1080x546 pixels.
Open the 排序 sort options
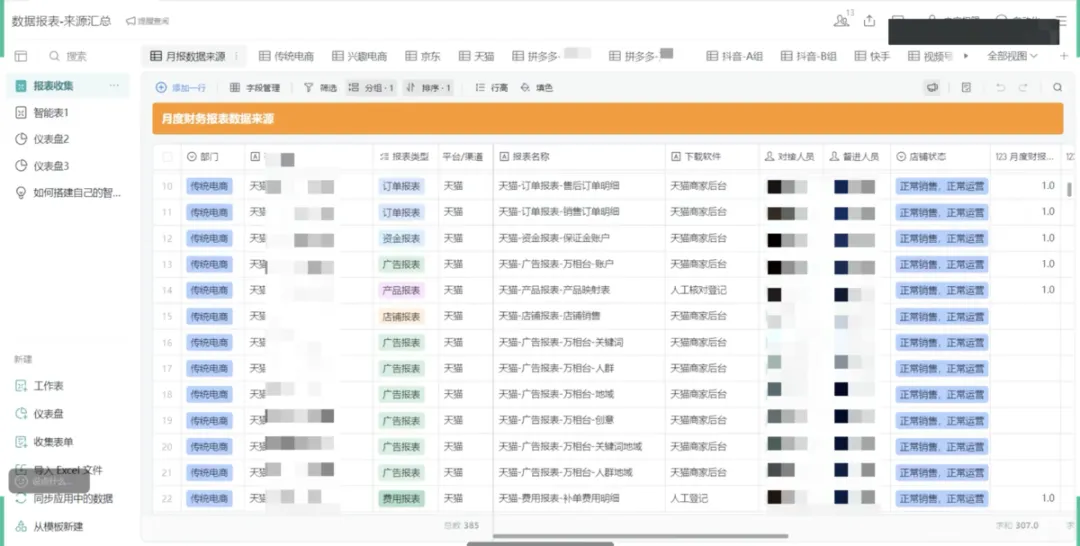429,88
